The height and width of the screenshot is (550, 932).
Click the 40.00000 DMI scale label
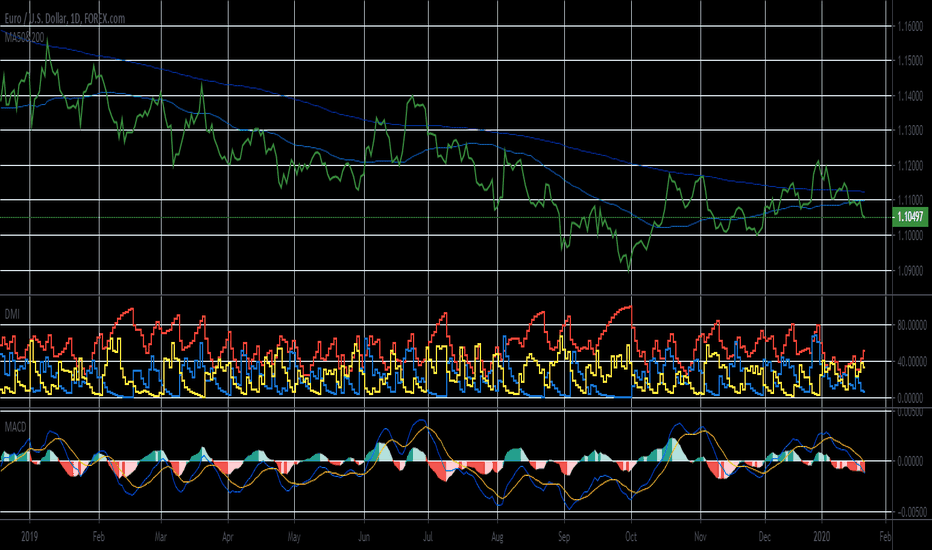pyautogui.click(x=911, y=361)
